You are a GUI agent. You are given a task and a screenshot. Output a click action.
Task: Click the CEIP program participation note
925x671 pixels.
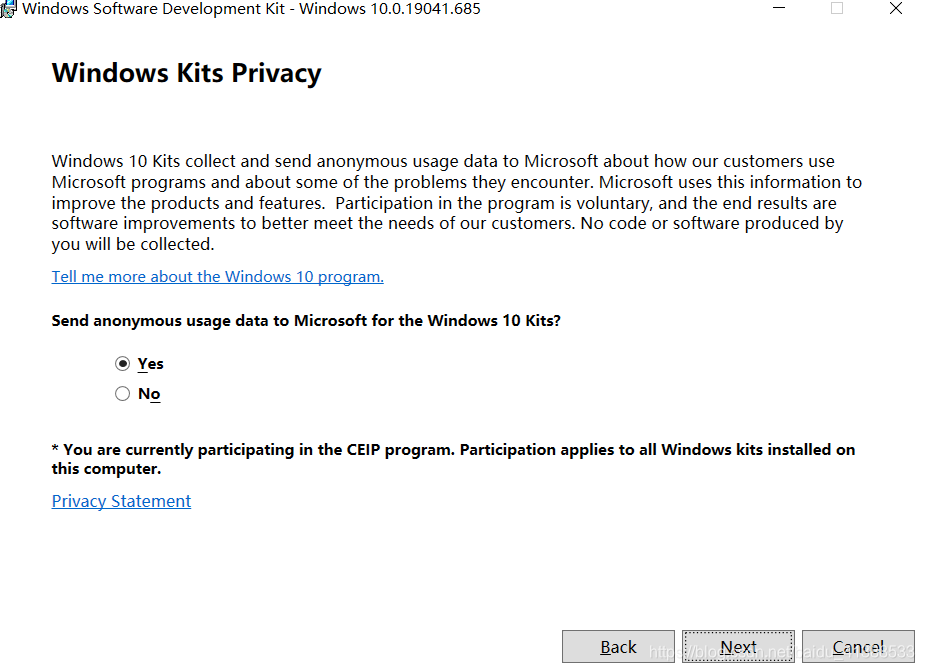click(x=453, y=450)
